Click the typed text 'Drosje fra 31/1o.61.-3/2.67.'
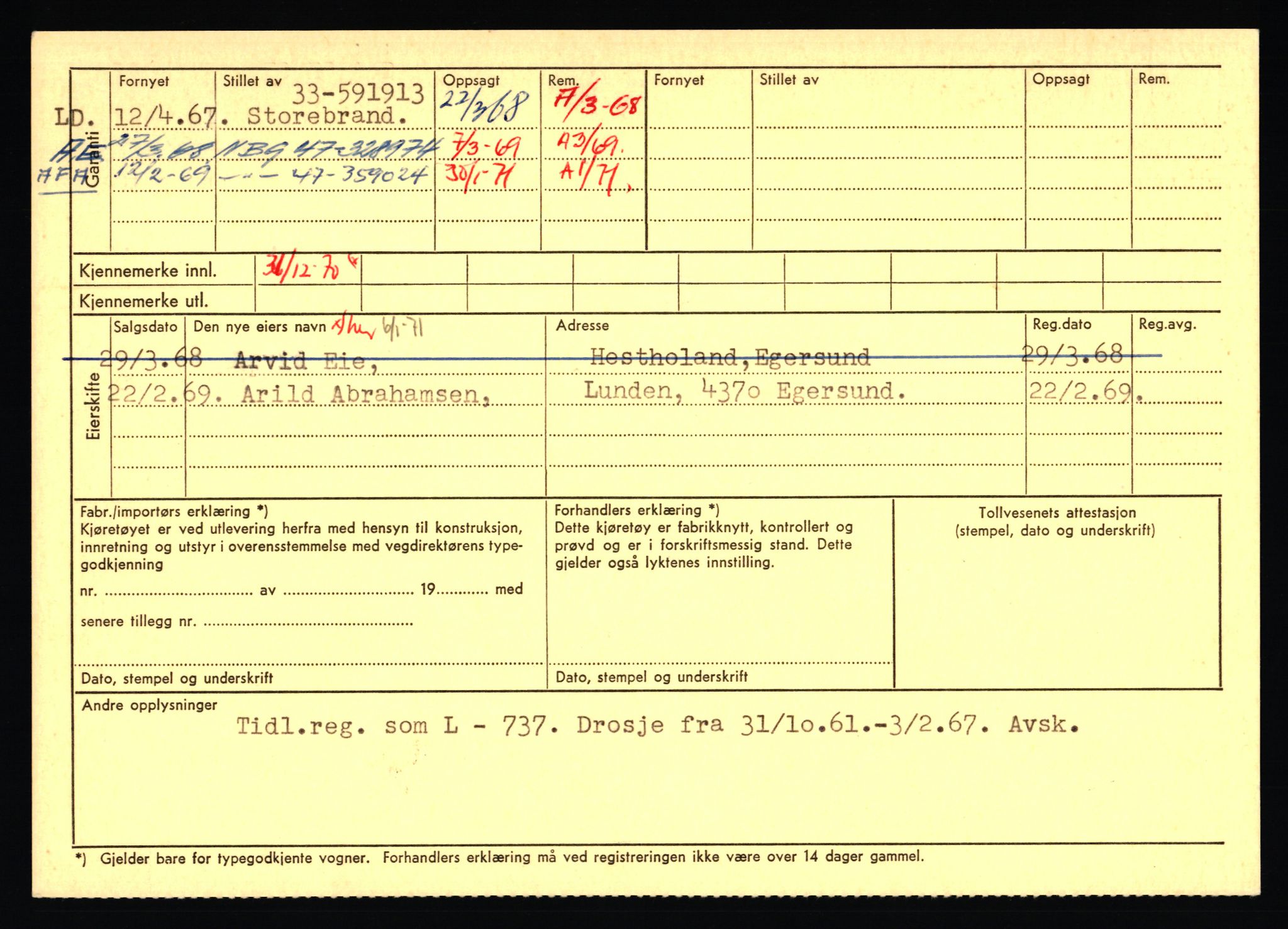 [784, 725]
